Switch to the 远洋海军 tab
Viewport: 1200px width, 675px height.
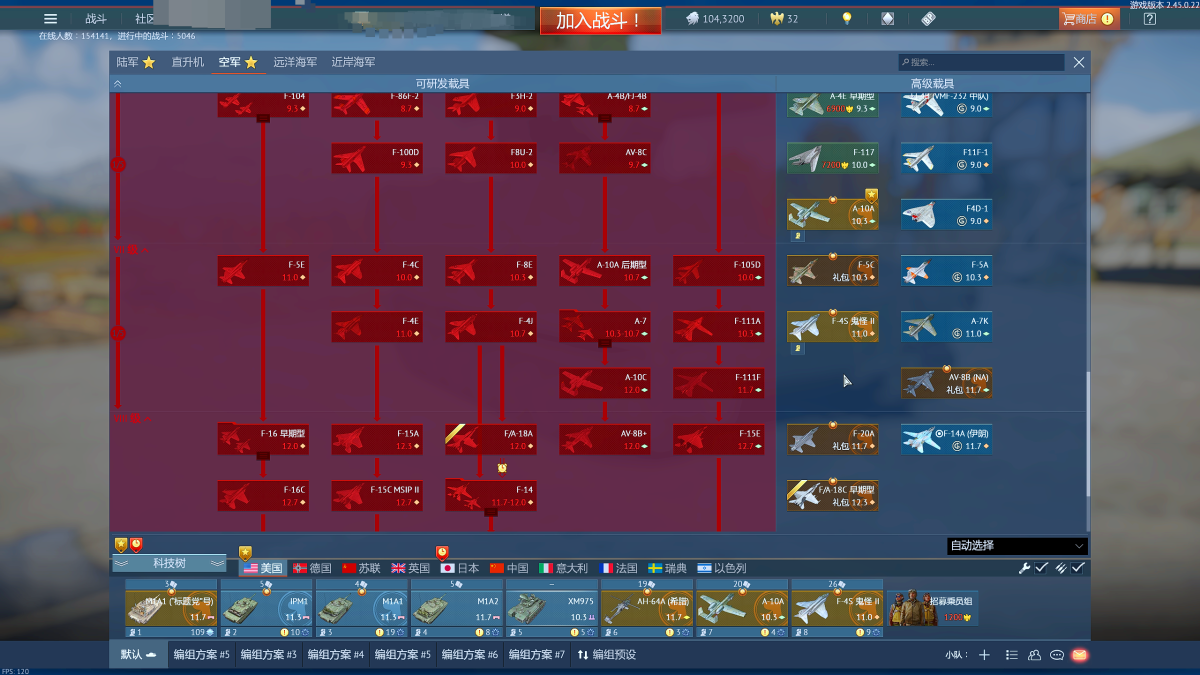295,62
